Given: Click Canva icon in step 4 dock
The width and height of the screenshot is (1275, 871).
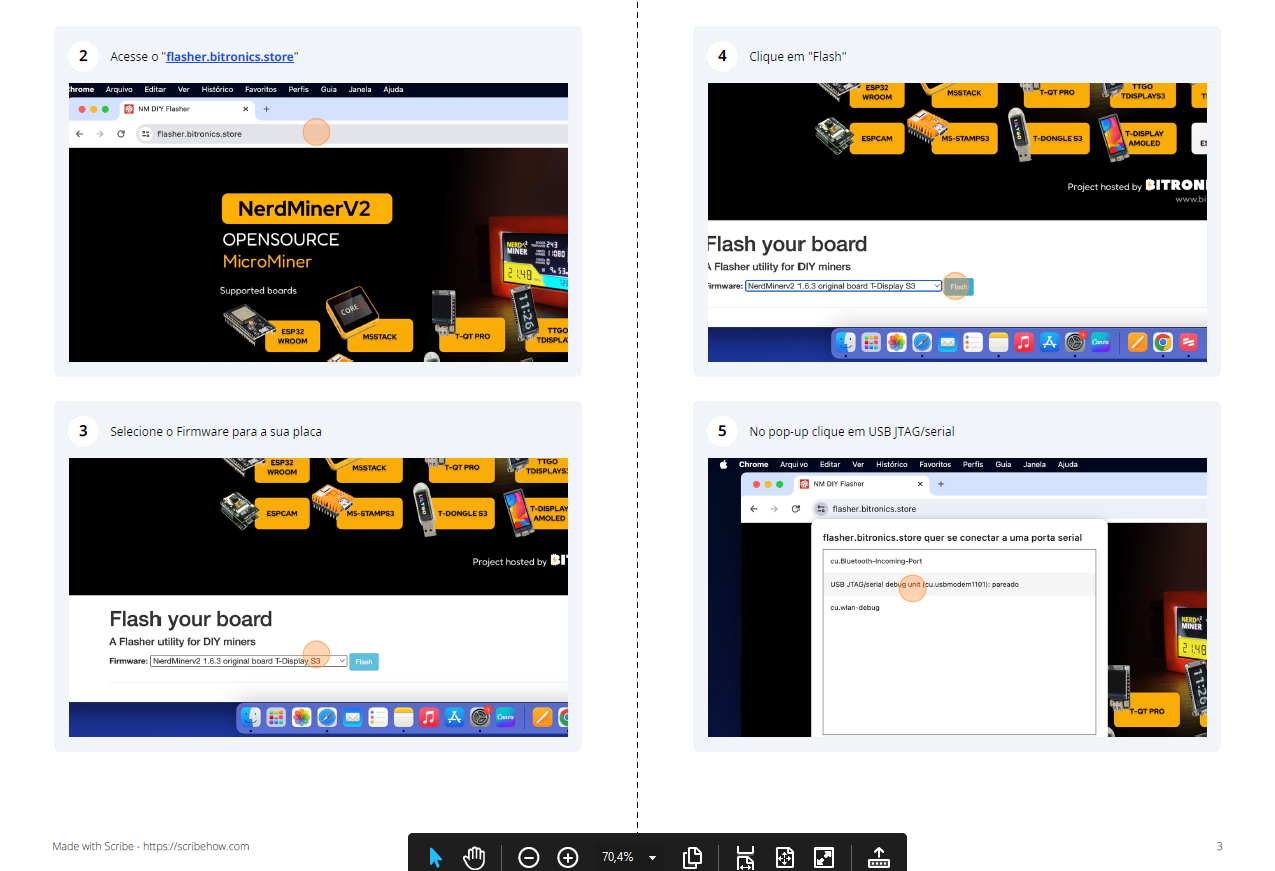Looking at the screenshot, I should click(x=1100, y=342).
